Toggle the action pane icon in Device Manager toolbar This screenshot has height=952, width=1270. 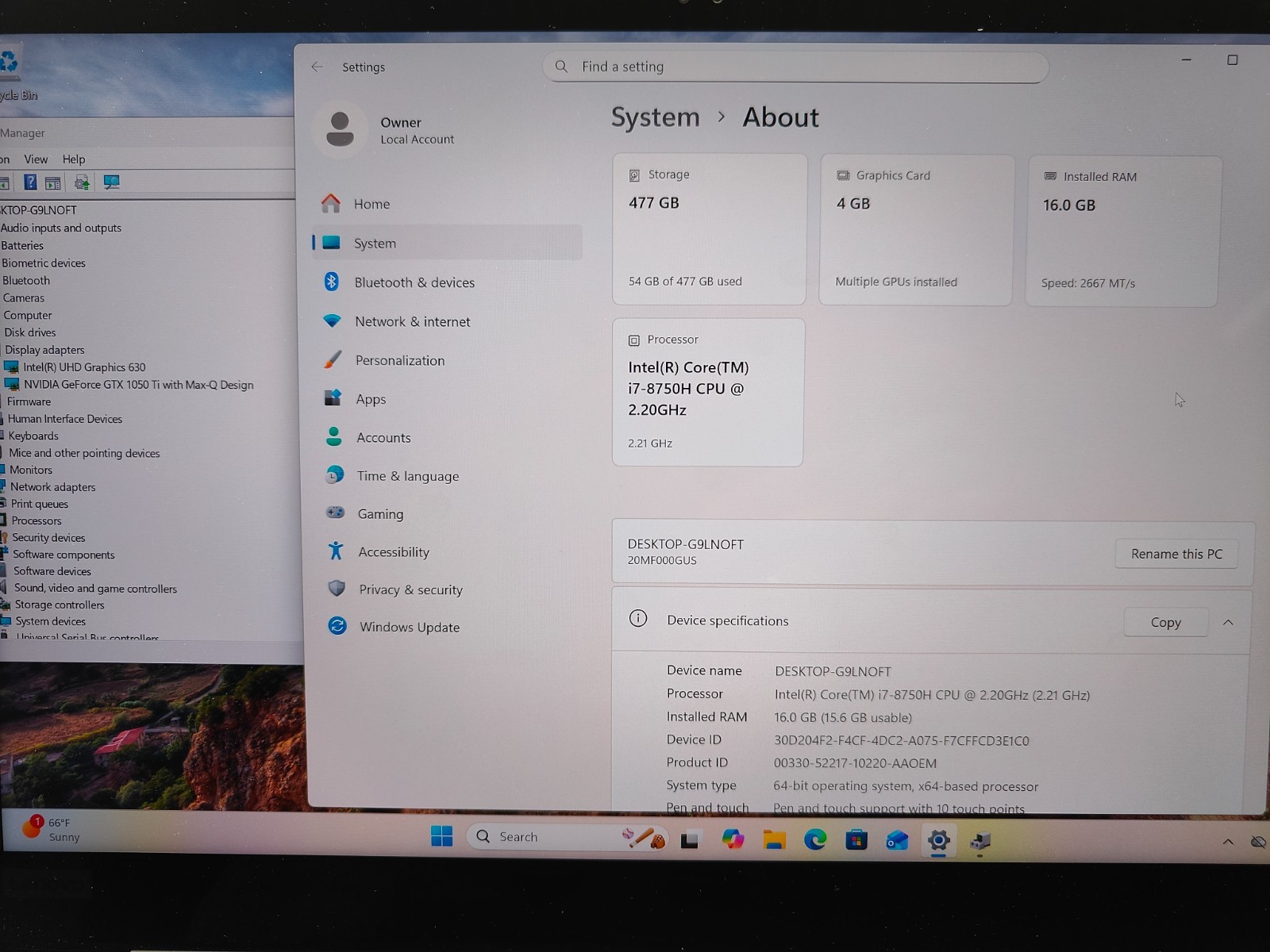(53, 183)
